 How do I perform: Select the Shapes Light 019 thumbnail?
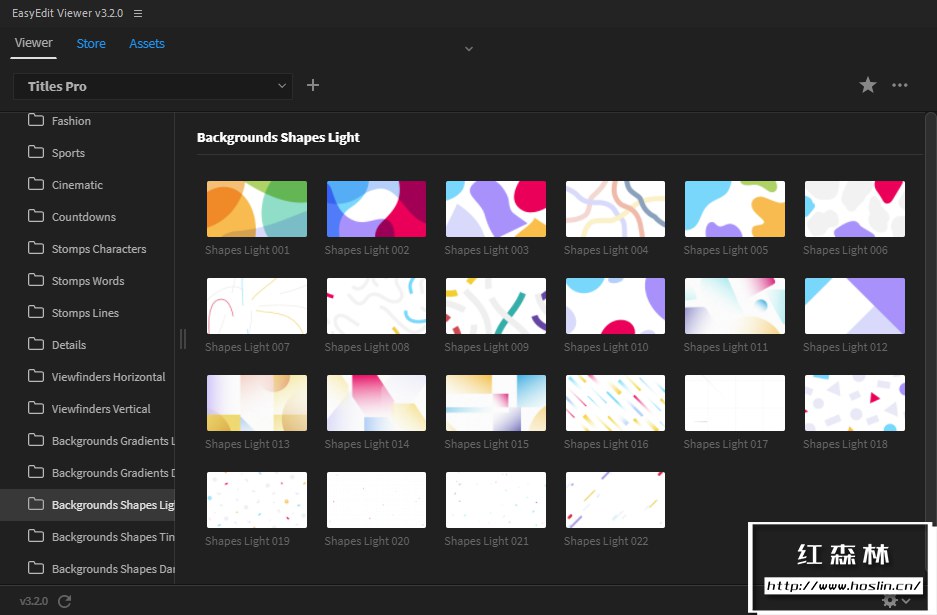pyautogui.click(x=257, y=500)
